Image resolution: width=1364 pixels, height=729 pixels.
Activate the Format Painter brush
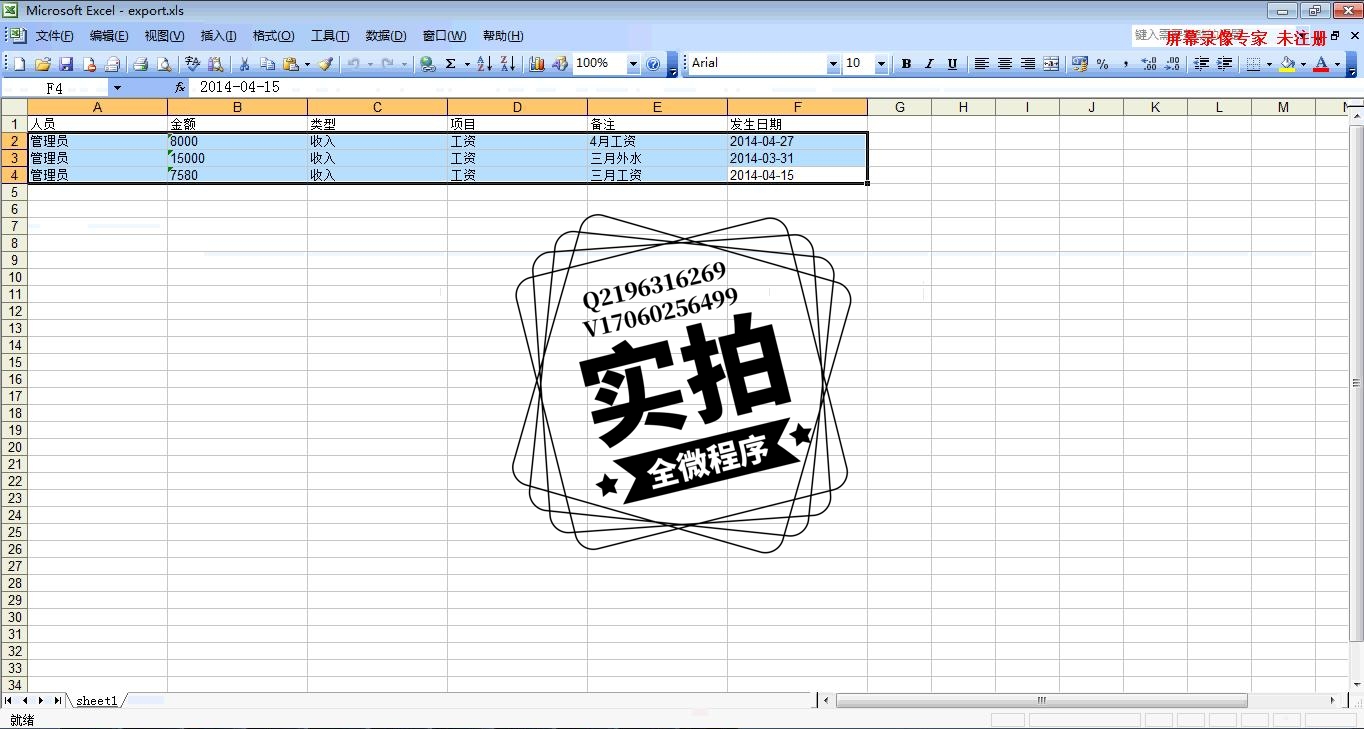click(325, 64)
